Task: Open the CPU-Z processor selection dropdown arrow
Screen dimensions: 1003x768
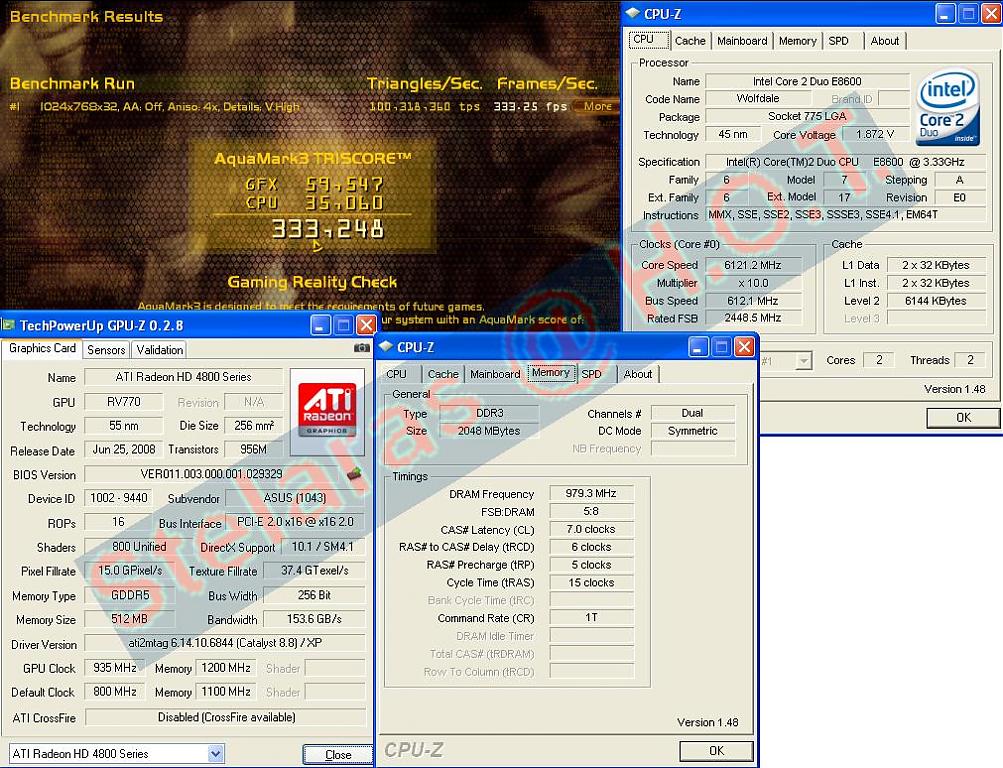Action: [x=803, y=361]
